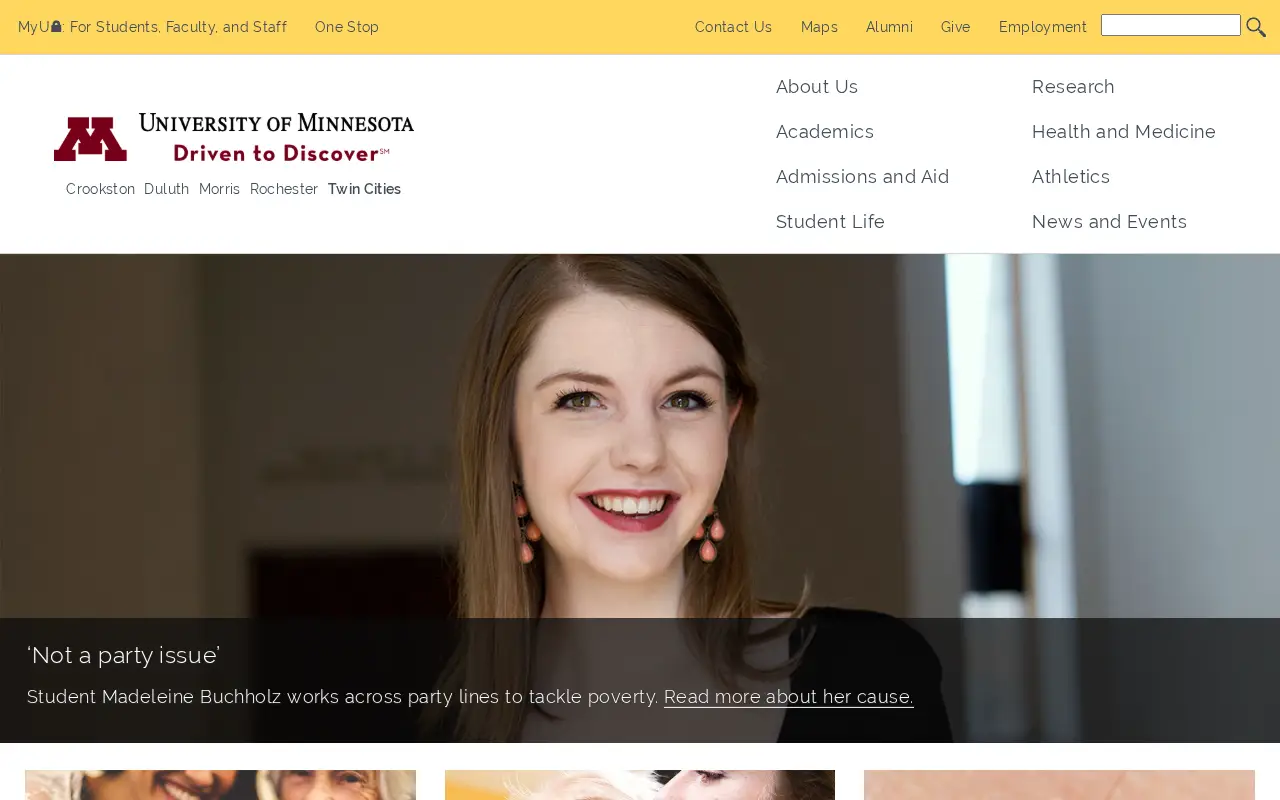Visit the Alumni page

[889, 27]
